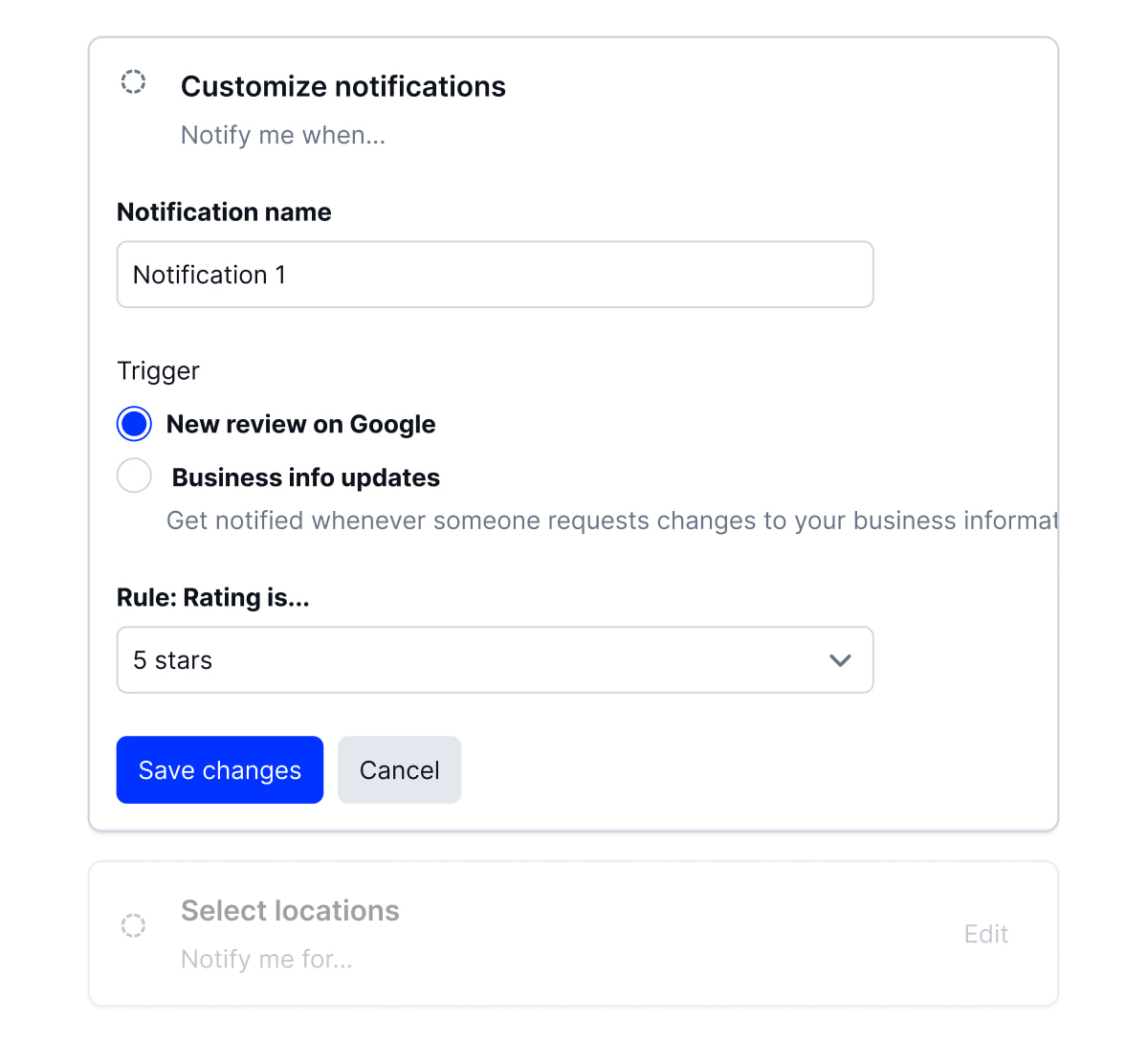
Task: Select the Business info updates radio button
Action: point(134,476)
